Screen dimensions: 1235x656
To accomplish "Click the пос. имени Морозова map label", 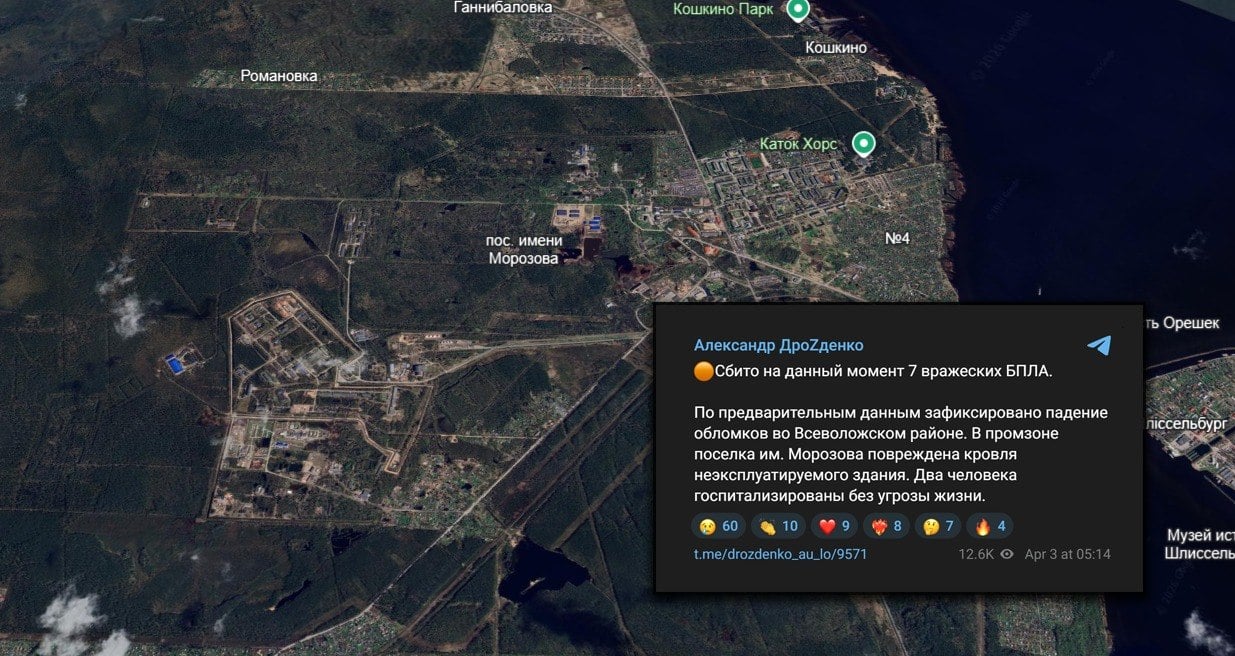I will click(x=524, y=249).
